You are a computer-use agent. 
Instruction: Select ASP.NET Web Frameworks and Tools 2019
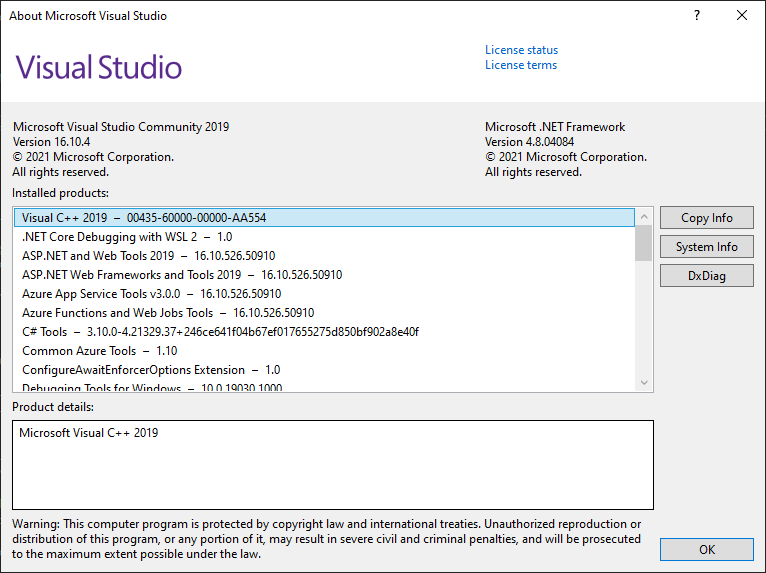[x=324, y=275]
